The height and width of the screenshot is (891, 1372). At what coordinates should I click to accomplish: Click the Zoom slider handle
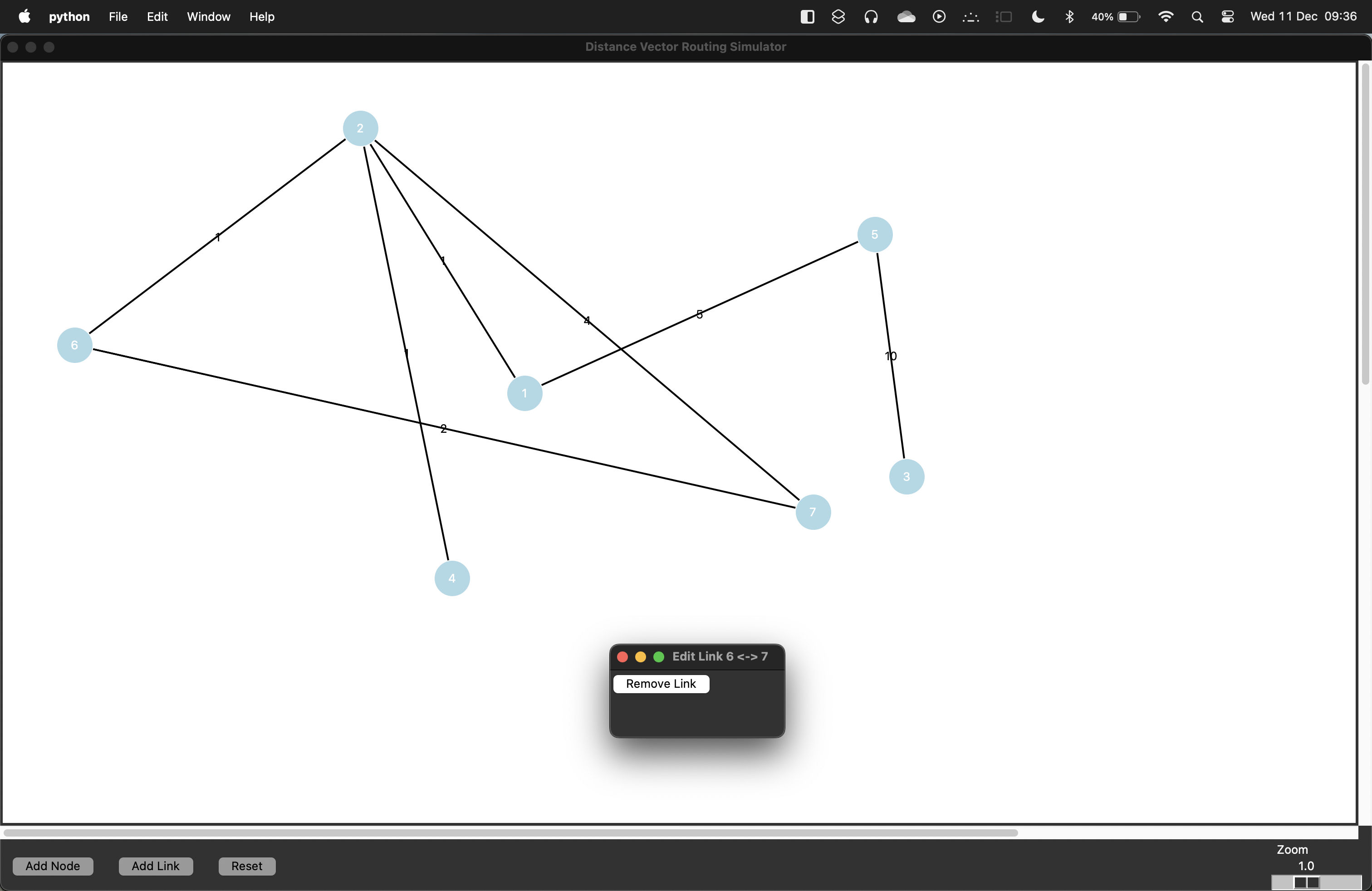coord(1306,882)
